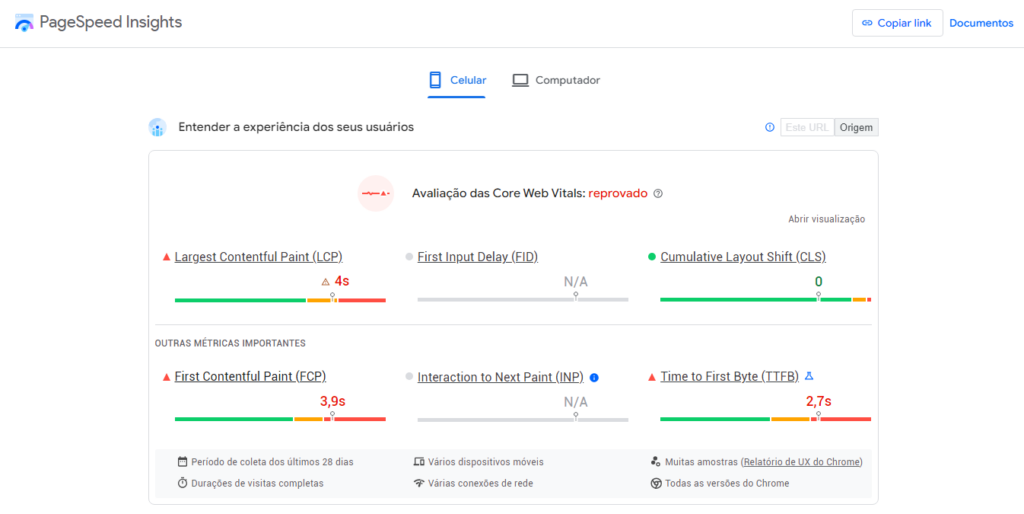Click the CLS value 0

pyautogui.click(x=818, y=281)
